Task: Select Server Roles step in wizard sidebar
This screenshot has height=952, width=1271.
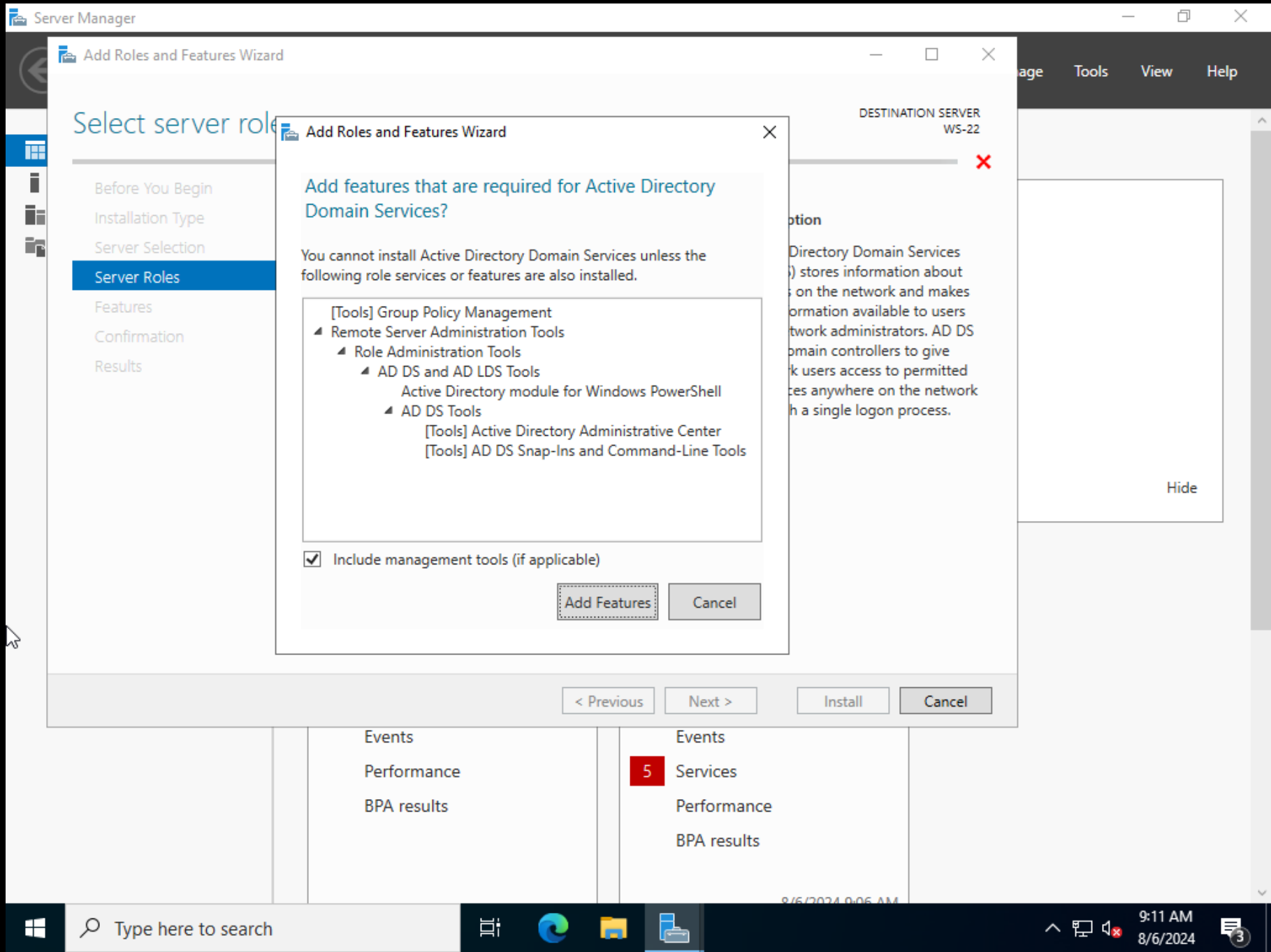Action: click(174, 277)
